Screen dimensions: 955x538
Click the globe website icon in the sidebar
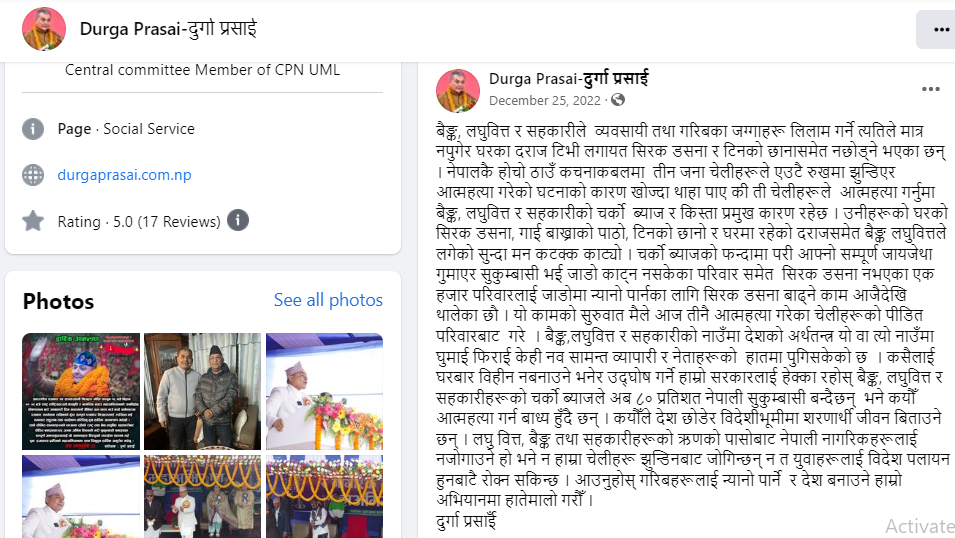tap(33, 175)
